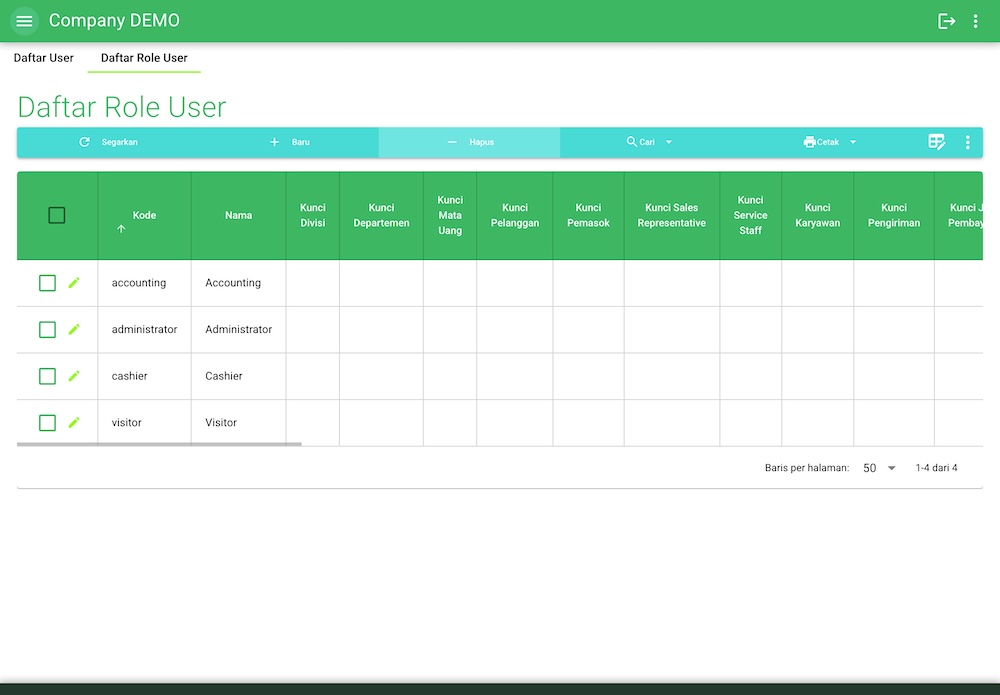
Task: Open the Baris per halaman dropdown
Action: (x=877, y=467)
